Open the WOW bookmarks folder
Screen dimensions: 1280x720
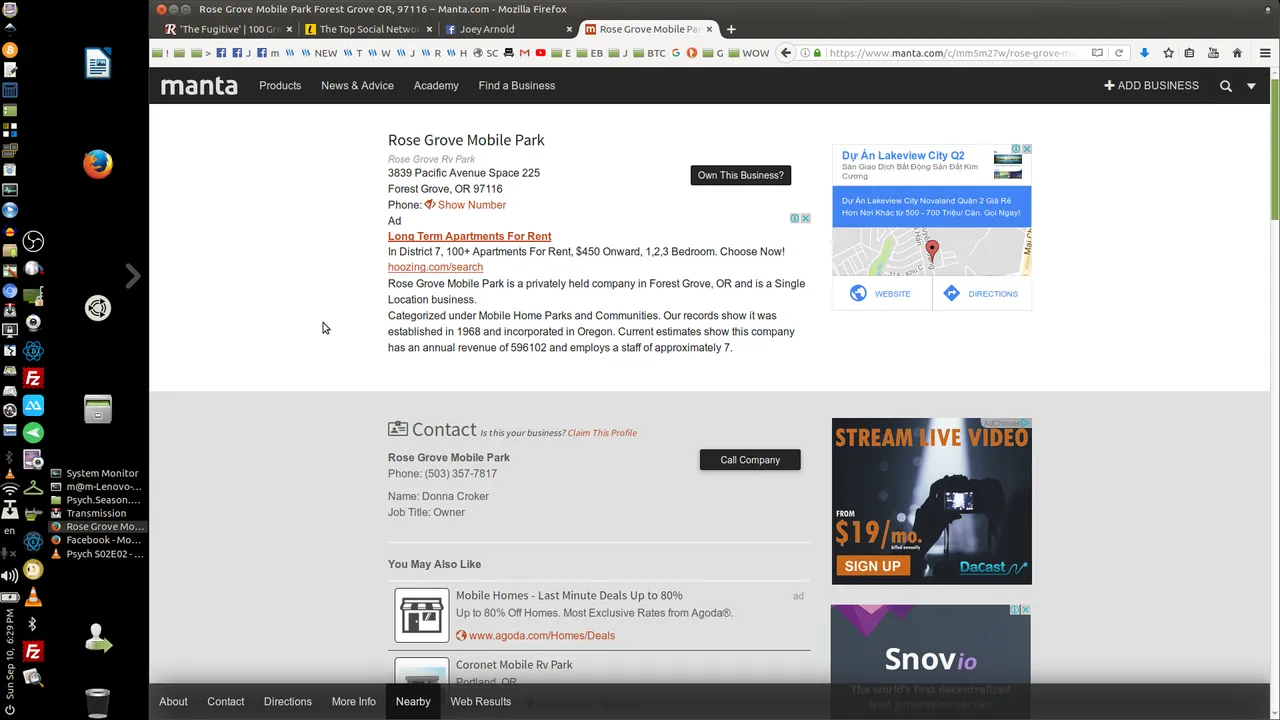(x=749, y=53)
